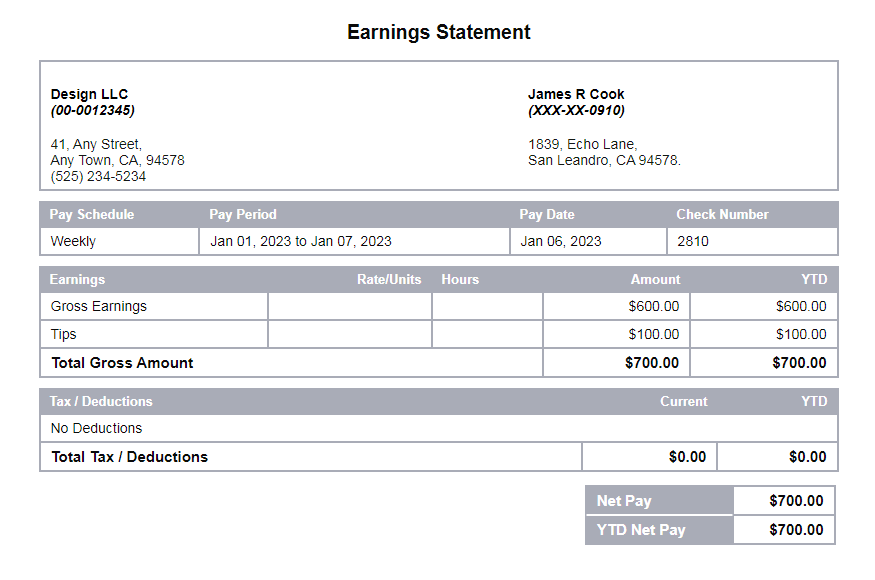Click the Total Gross Amount row

point(122,362)
